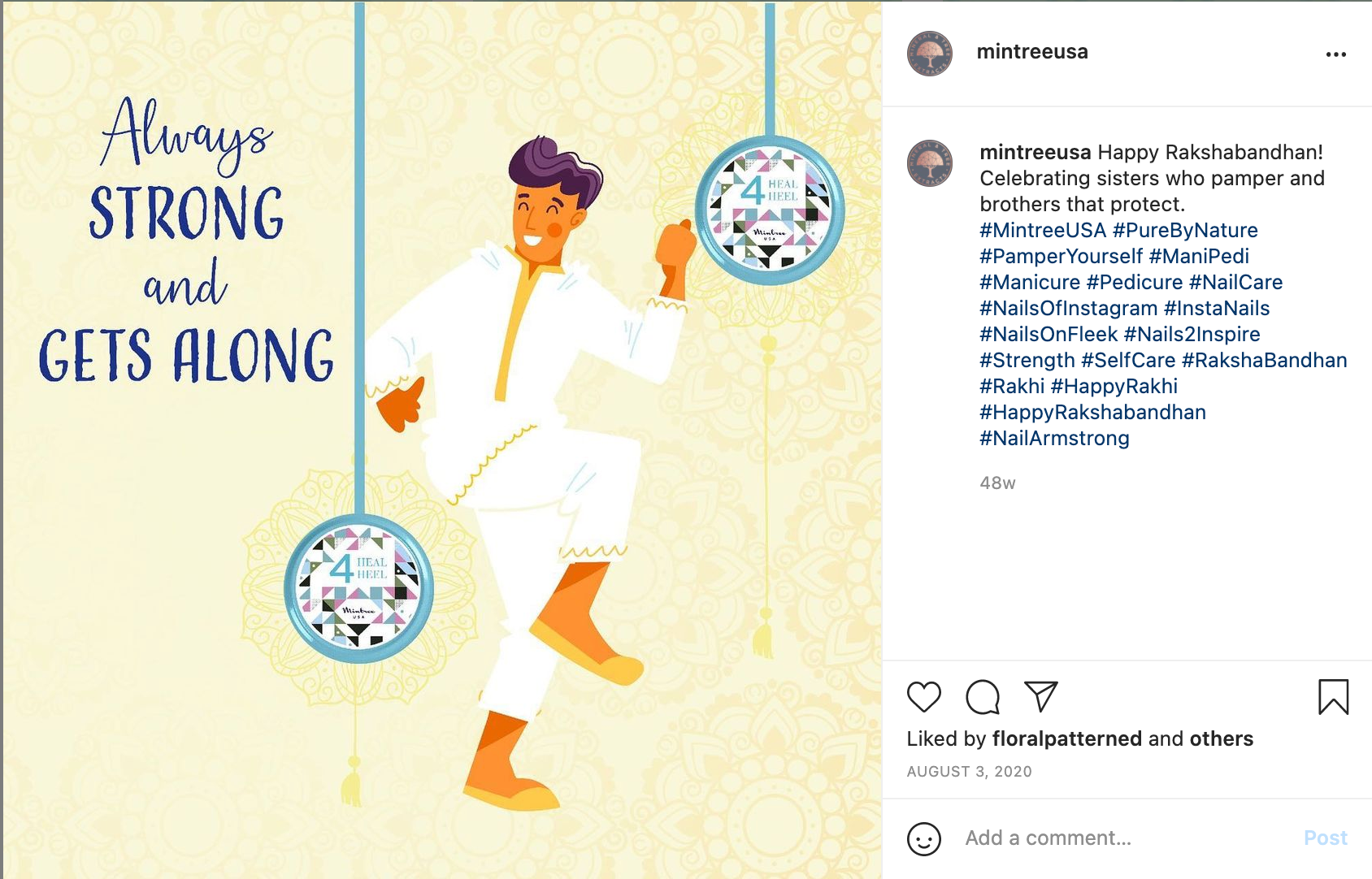The width and height of the screenshot is (1372, 879).
Task: Click the mintreeusa avatar beside the caption
Action: [x=930, y=163]
